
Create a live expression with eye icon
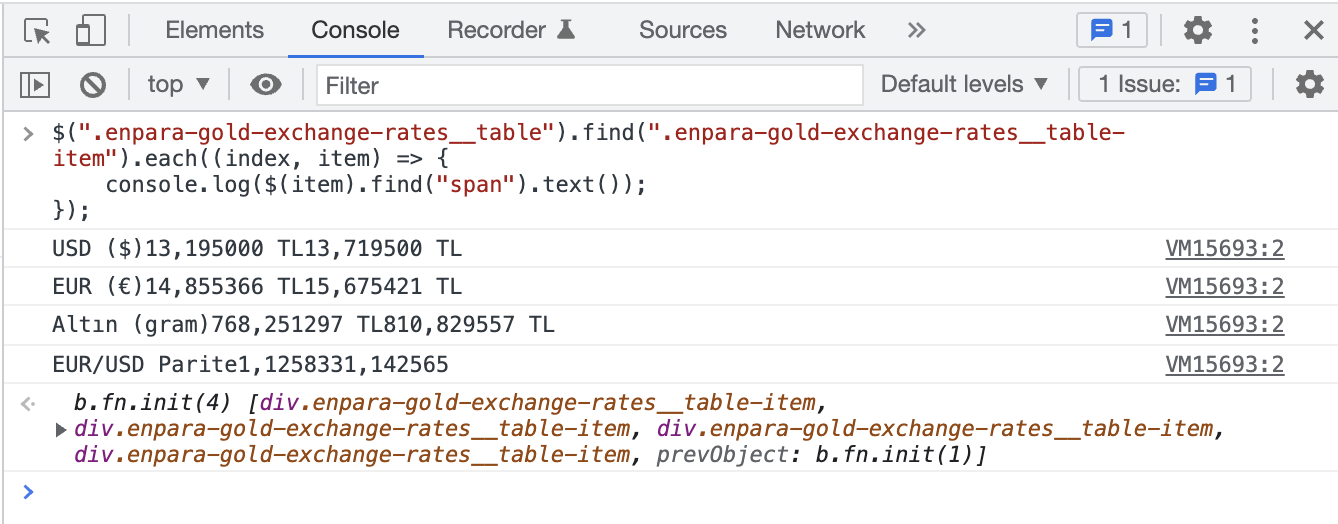(x=265, y=85)
